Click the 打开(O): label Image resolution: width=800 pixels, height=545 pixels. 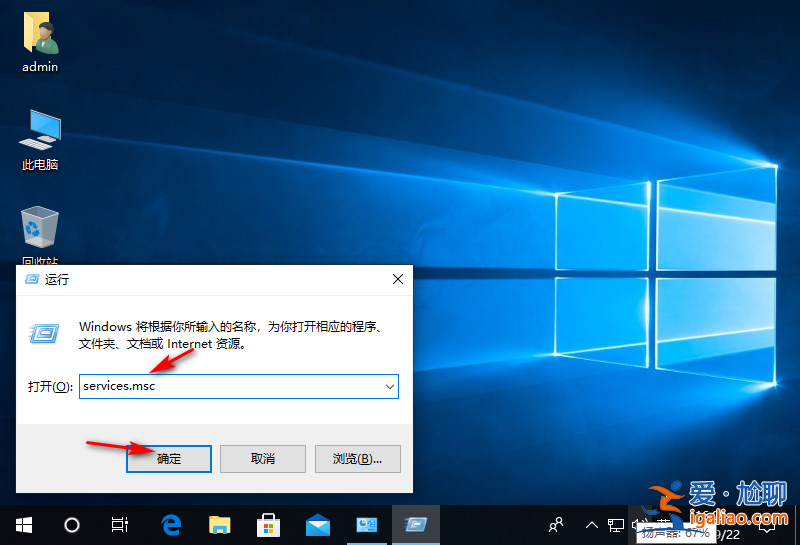coord(50,387)
